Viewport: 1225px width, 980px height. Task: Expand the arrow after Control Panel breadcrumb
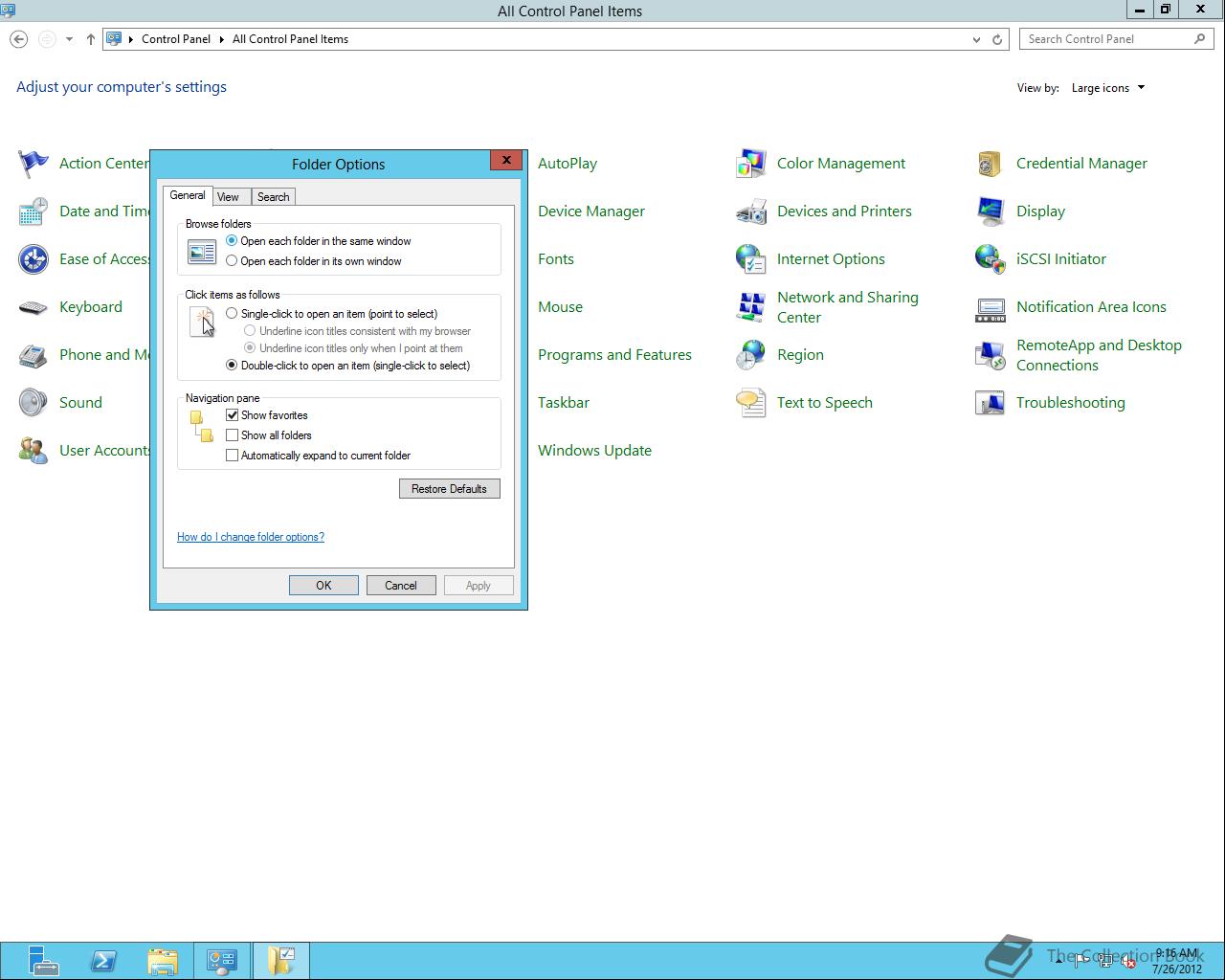pyautogui.click(x=222, y=39)
